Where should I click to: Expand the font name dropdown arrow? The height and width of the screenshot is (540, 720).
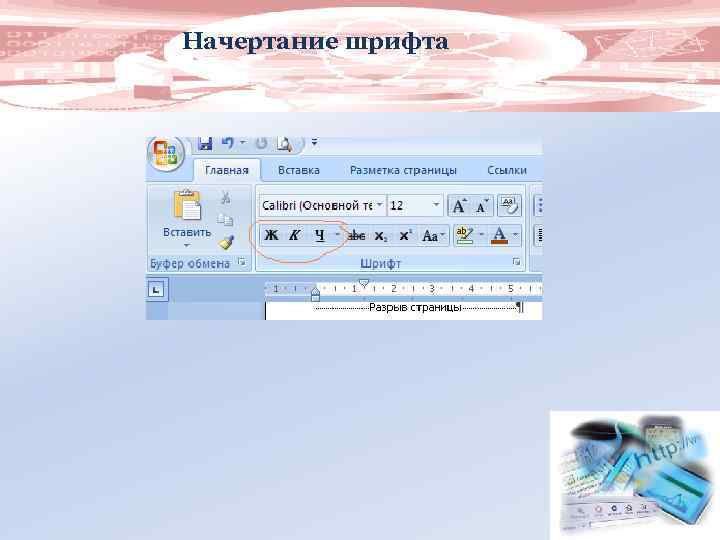(380, 205)
